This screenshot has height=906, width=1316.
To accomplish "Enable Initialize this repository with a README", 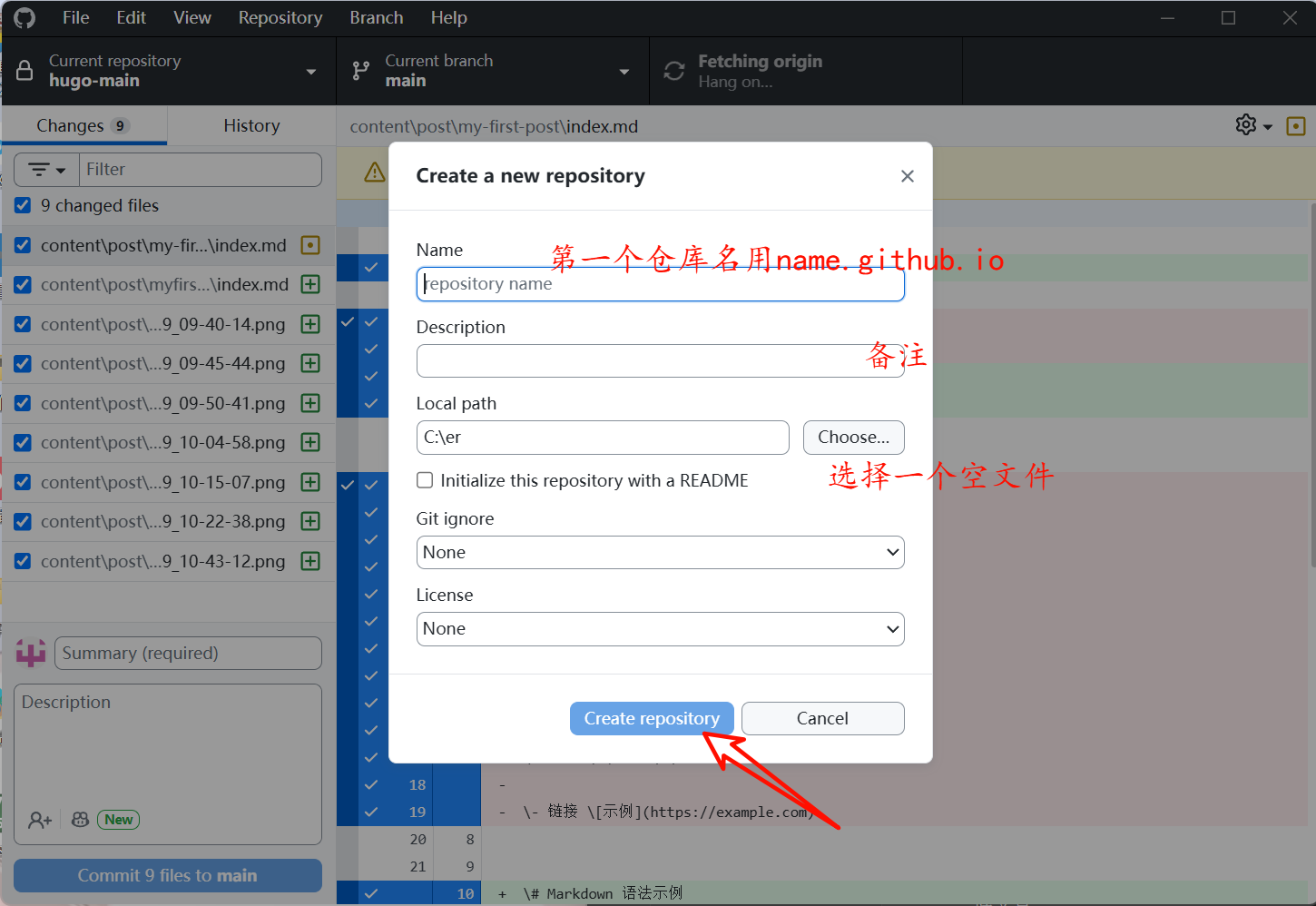I will [425, 480].
